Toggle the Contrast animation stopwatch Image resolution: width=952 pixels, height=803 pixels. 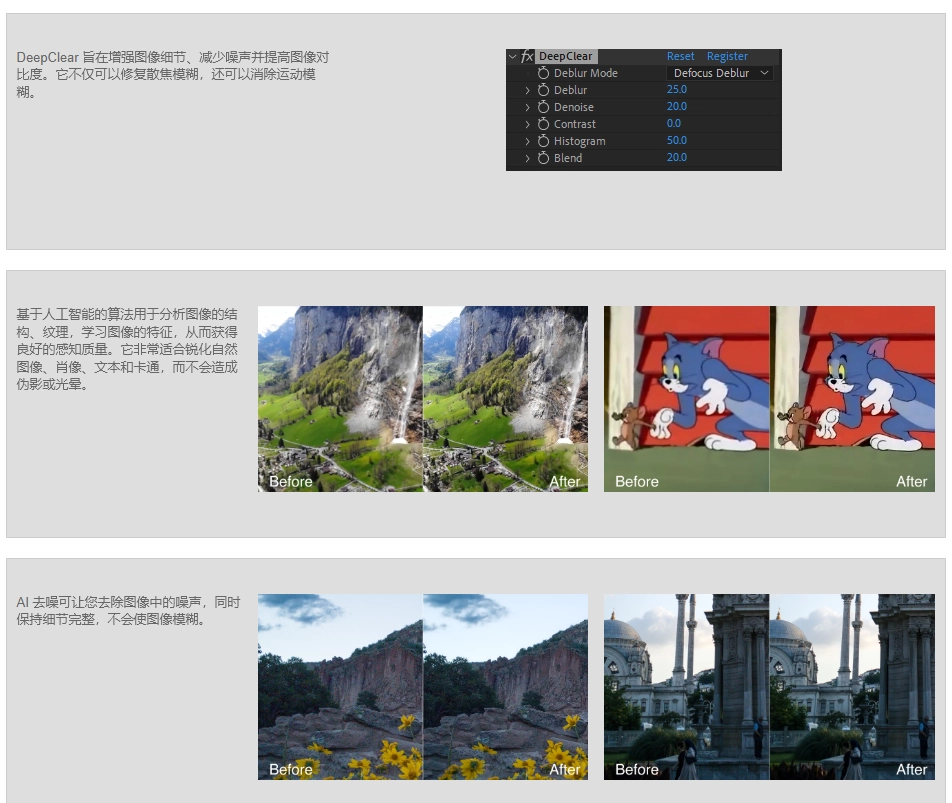[x=544, y=124]
